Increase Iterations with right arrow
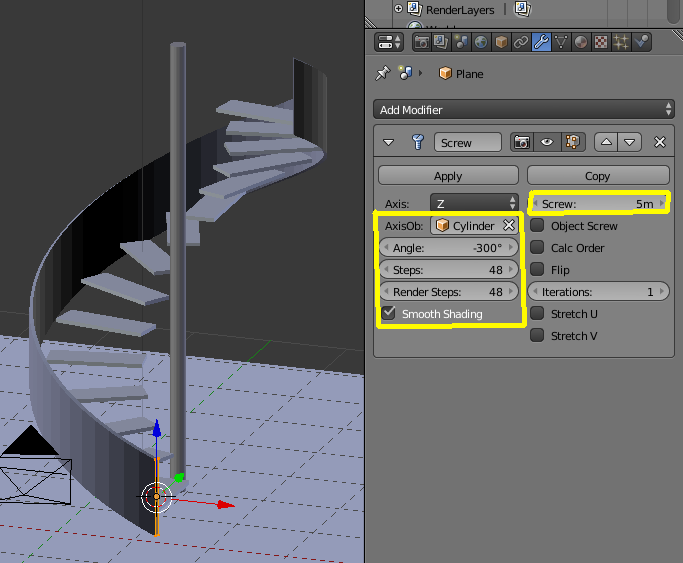 click(662, 292)
